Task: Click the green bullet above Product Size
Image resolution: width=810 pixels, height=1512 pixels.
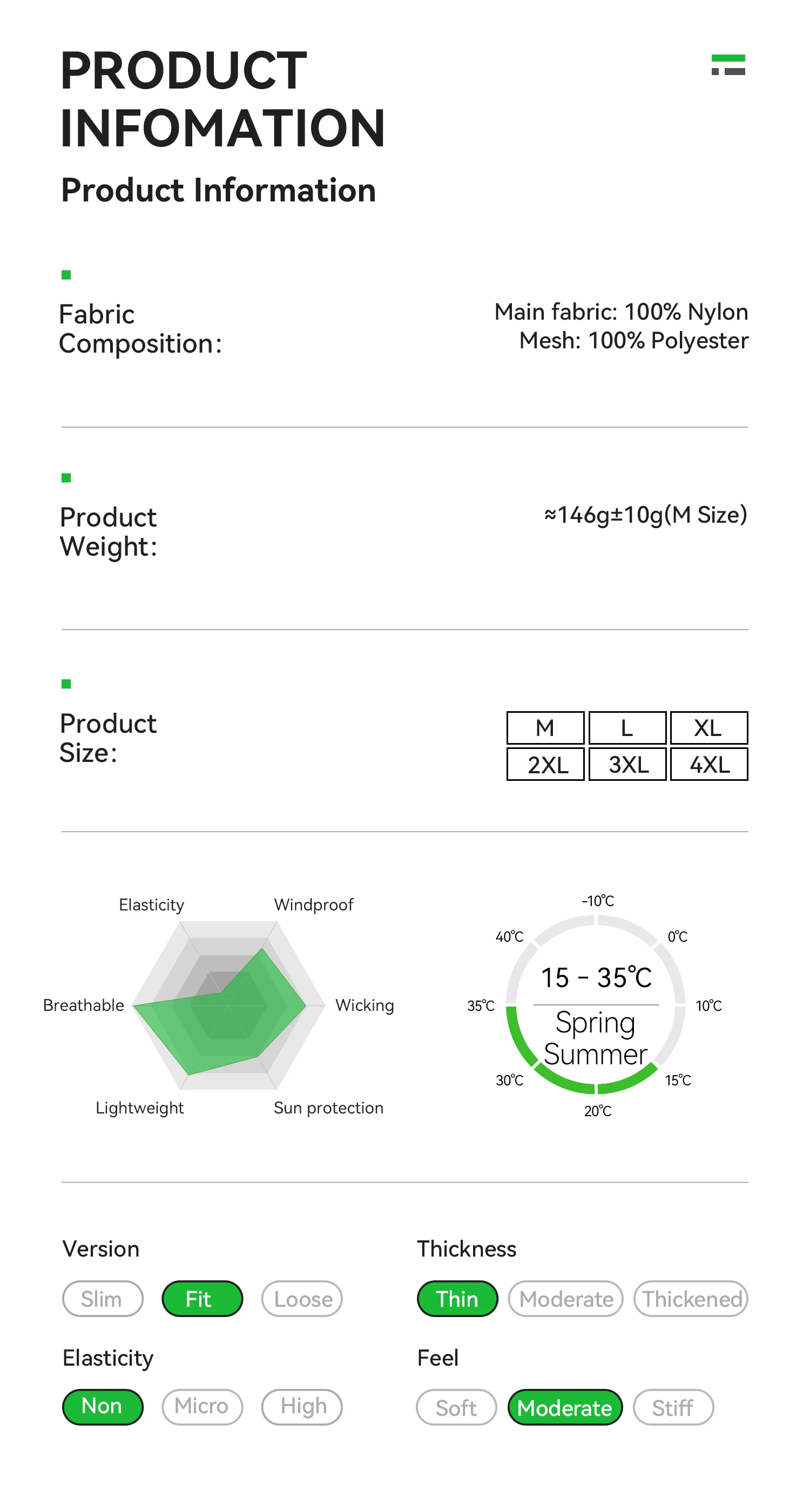Action: pos(66,684)
